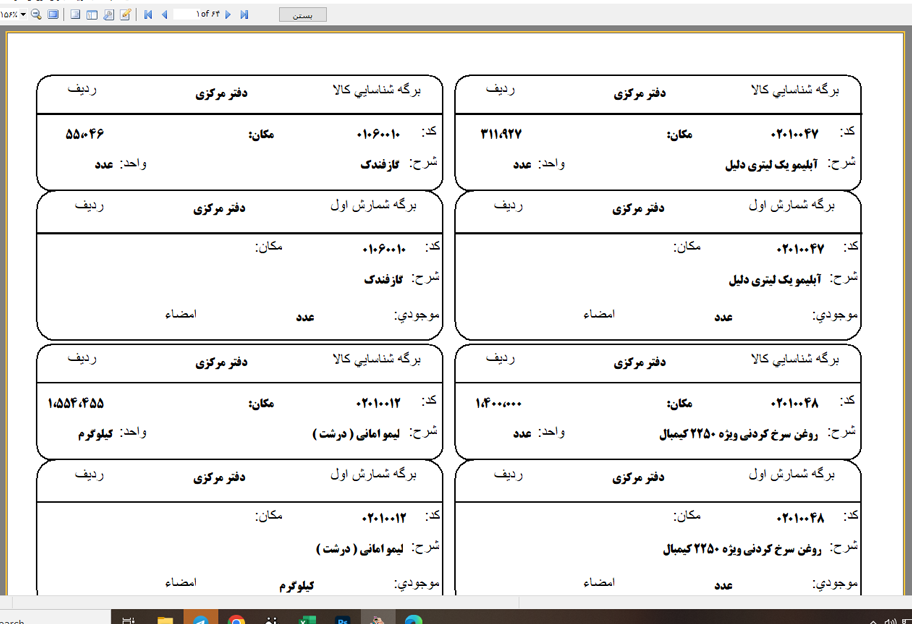This screenshot has width=912, height=624.
Task: Click 'لیمو امانی ( درشت )' on شمارش اول card
Action: coord(360,549)
